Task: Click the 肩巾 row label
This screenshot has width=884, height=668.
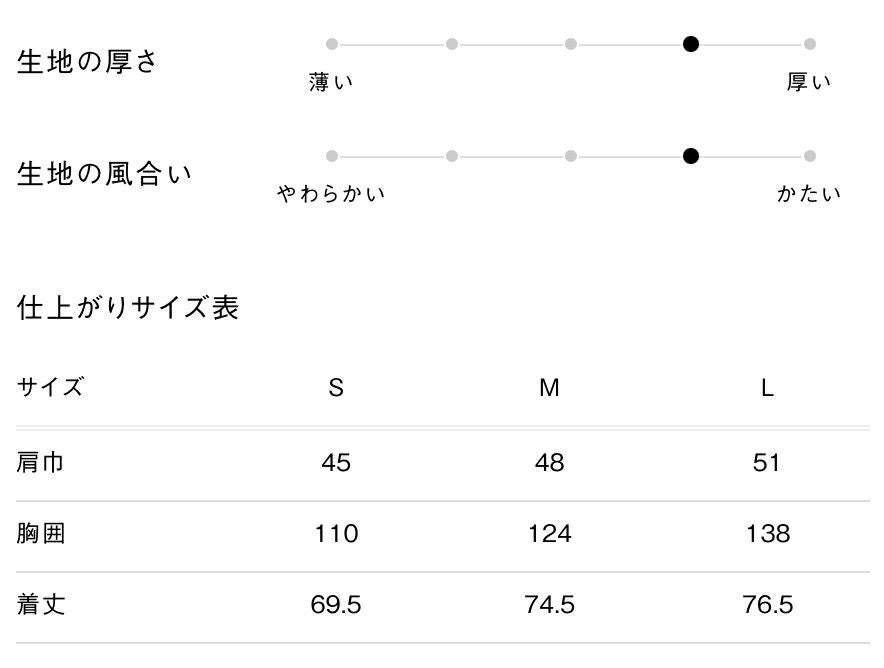Action: click(x=41, y=463)
